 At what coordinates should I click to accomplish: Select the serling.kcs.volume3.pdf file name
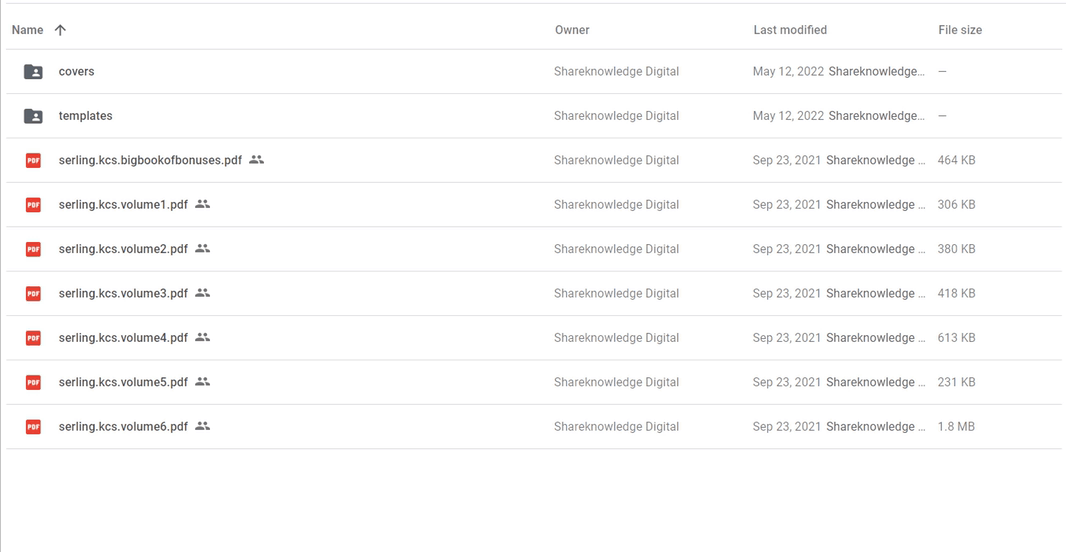coord(123,294)
